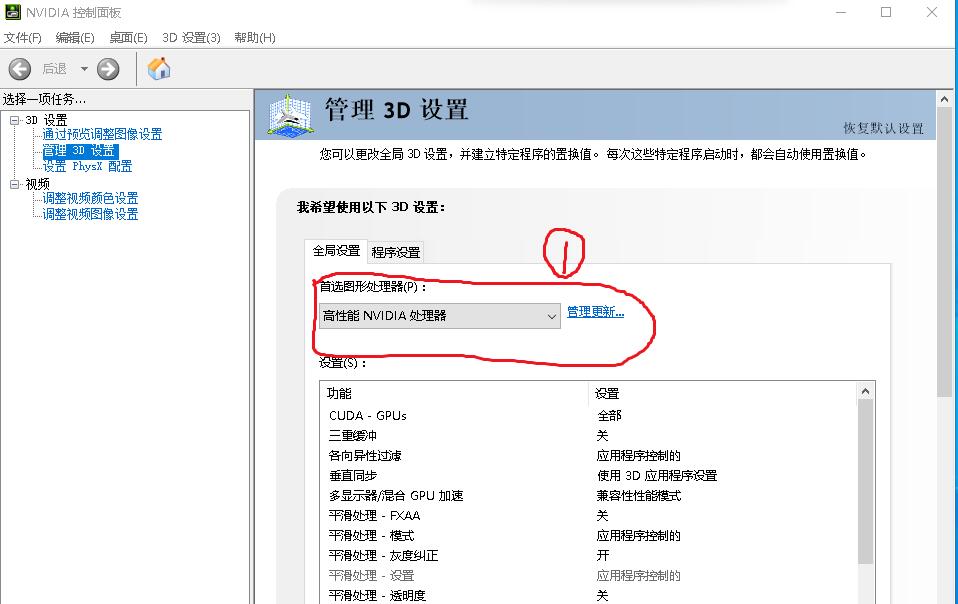Click the back arrow toolbar button
The image size is (958, 604).
click(20, 69)
